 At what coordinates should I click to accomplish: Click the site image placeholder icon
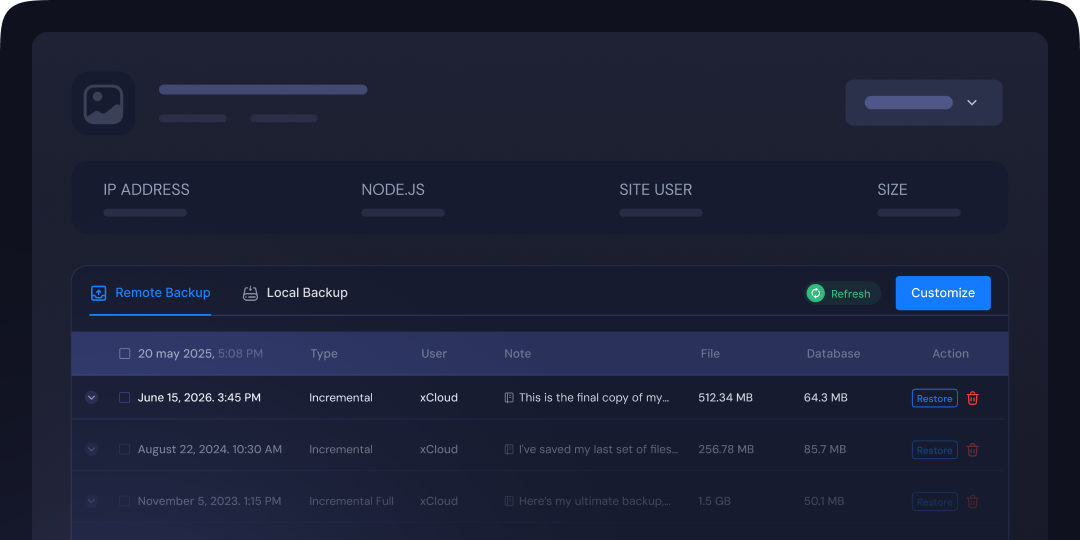(103, 103)
